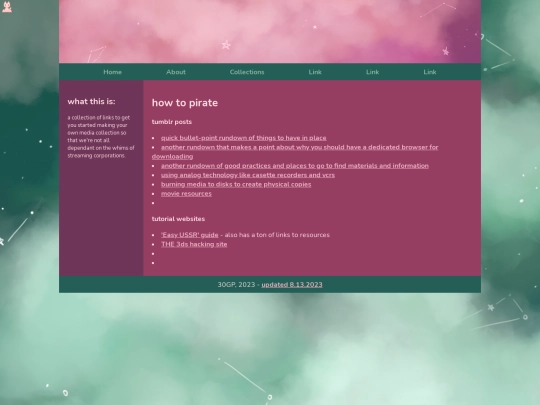Click the updated 8.13.2023 footer link
This screenshot has height=405, width=540.
point(292,284)
